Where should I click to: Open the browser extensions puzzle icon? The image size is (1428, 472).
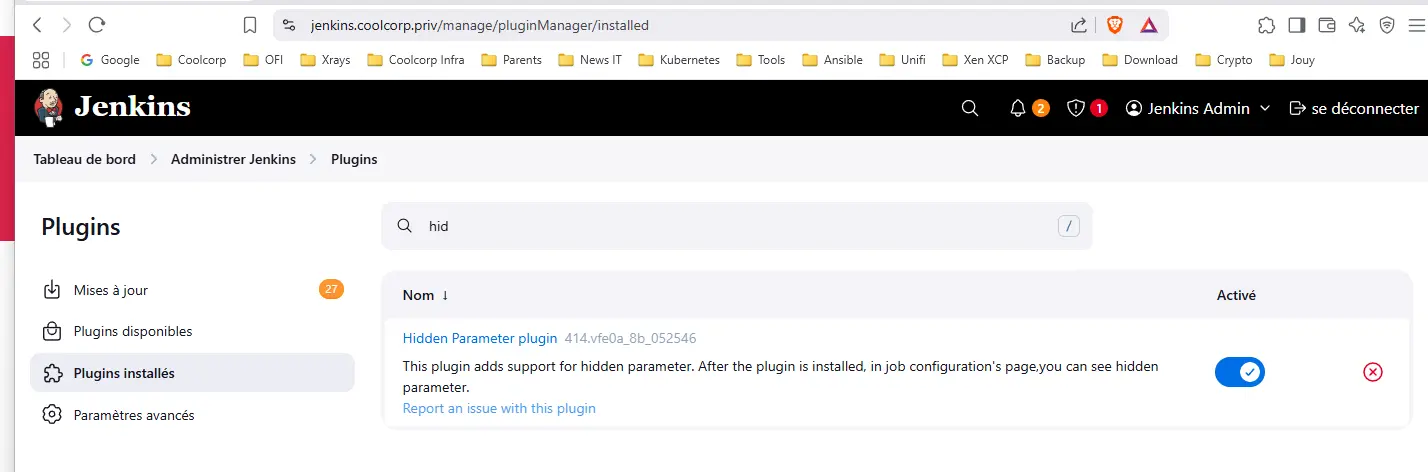[x=1266, y=25]
